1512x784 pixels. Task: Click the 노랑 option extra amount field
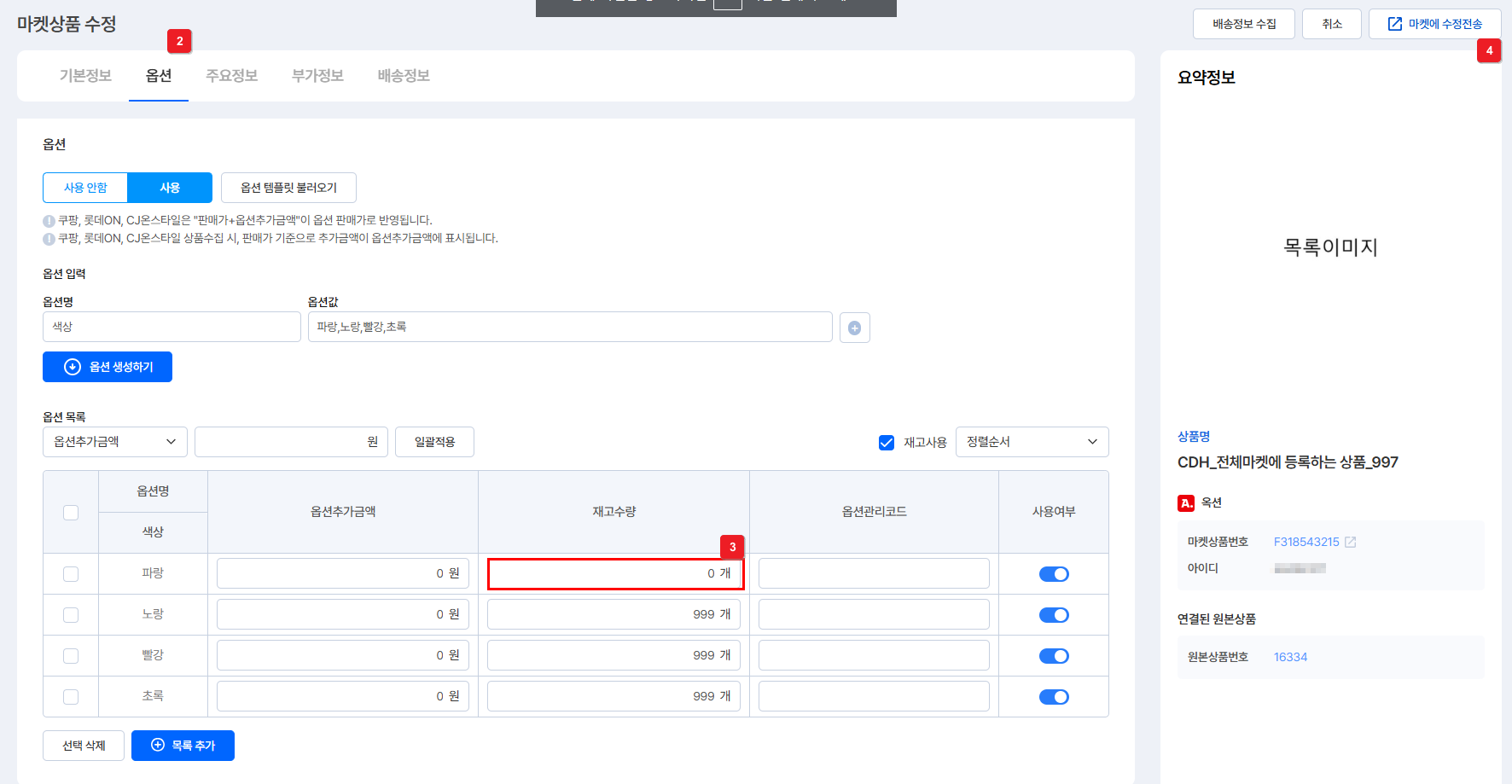click(343, 614)
